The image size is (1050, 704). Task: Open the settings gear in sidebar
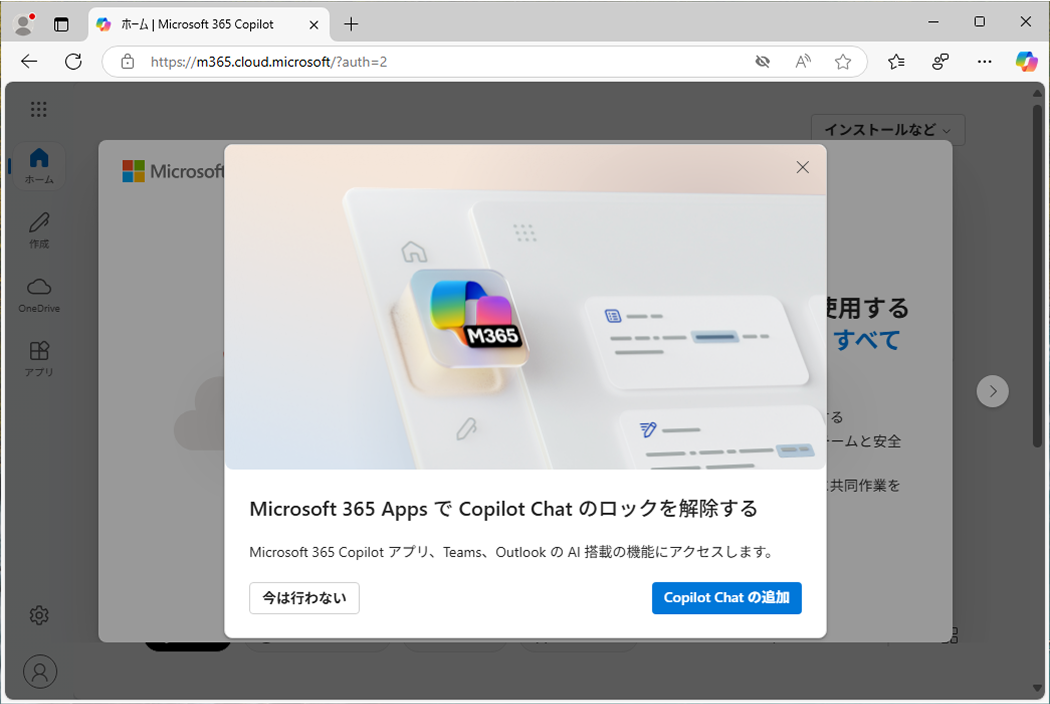(x=39, y=615)
